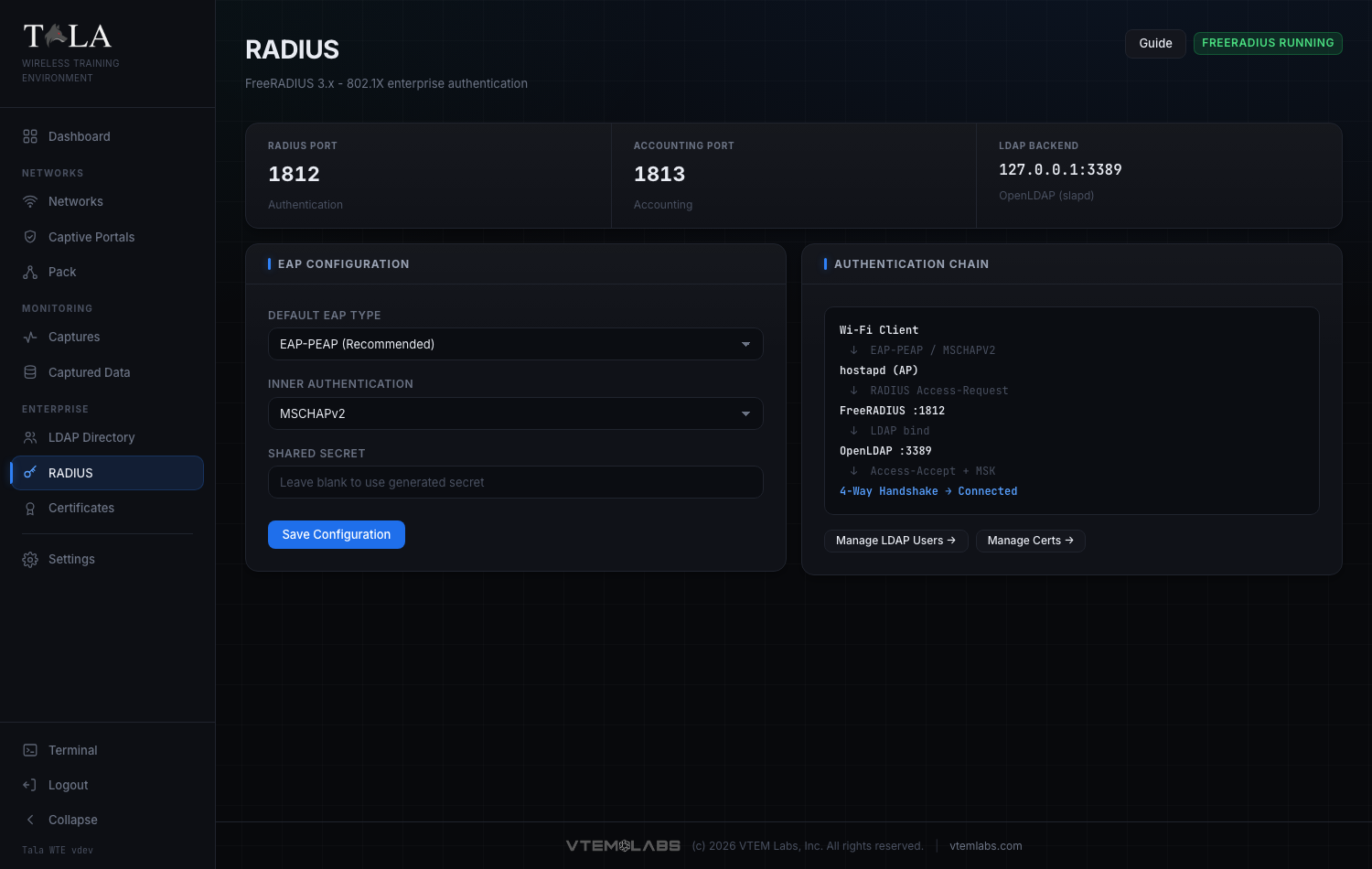This screenshot has height=869, width=1372.
Task: Open the Guide button
Action: pos(1155,43)
